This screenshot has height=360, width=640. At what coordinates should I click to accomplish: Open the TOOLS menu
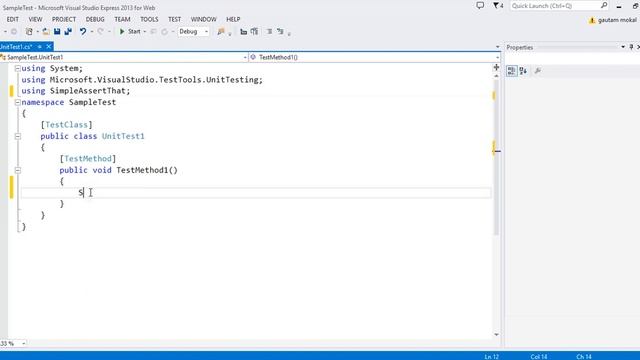click(x=149, y=19)
